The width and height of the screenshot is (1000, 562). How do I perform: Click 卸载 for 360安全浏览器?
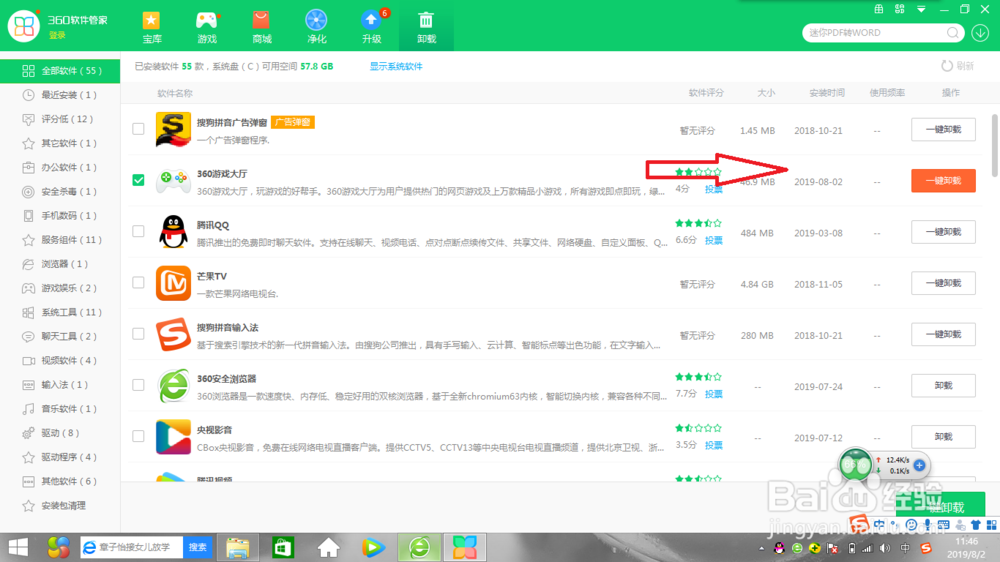click(x=943, y=385)
